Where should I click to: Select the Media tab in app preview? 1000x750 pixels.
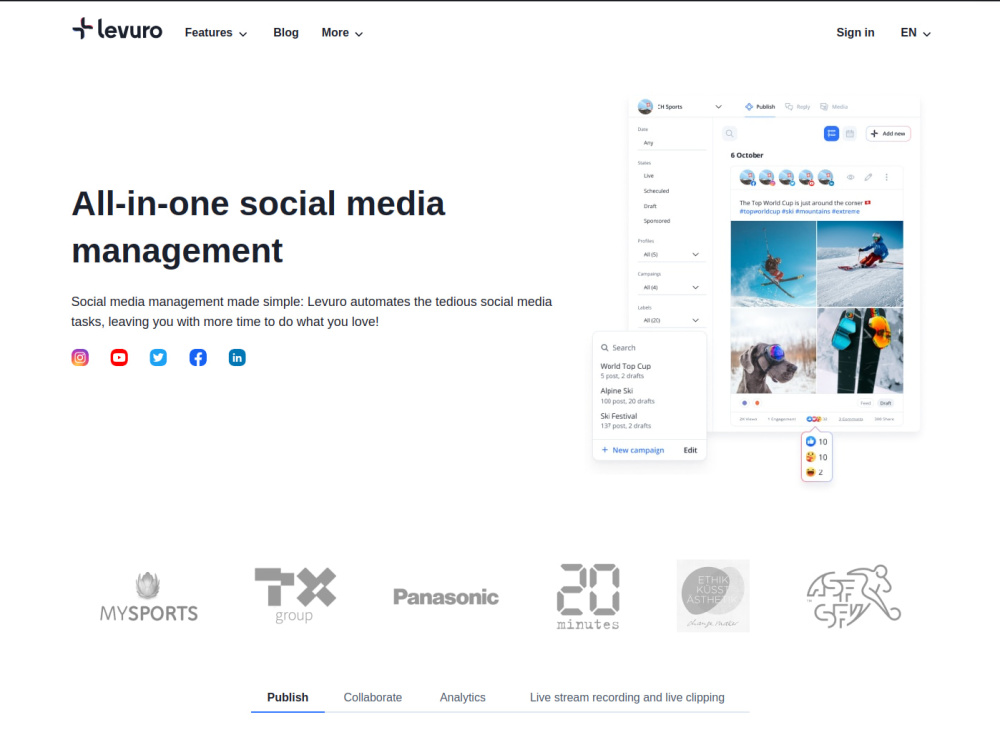pos(834,107)
